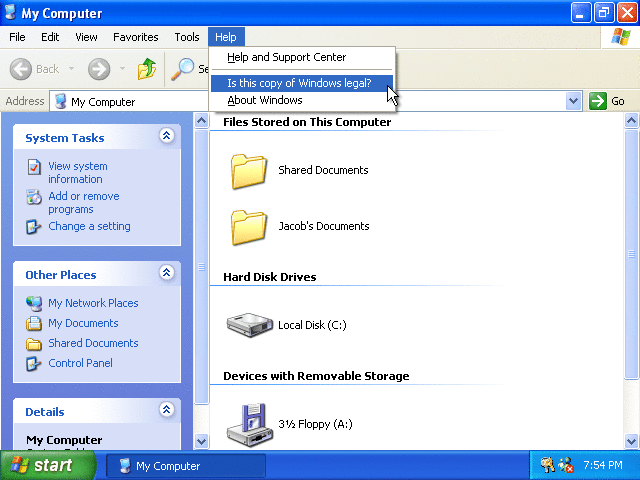Open Forward history dropdown arrow

[x=122, y=69]
